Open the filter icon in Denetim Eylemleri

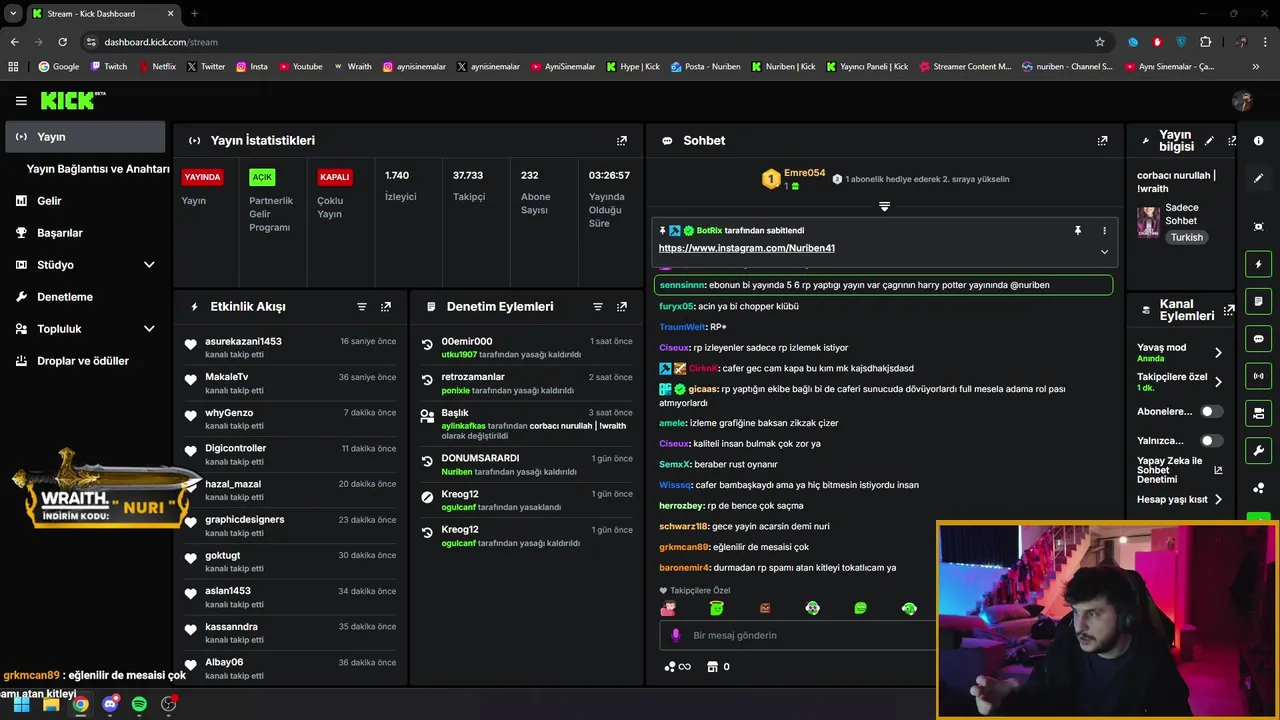pos(598,307)
